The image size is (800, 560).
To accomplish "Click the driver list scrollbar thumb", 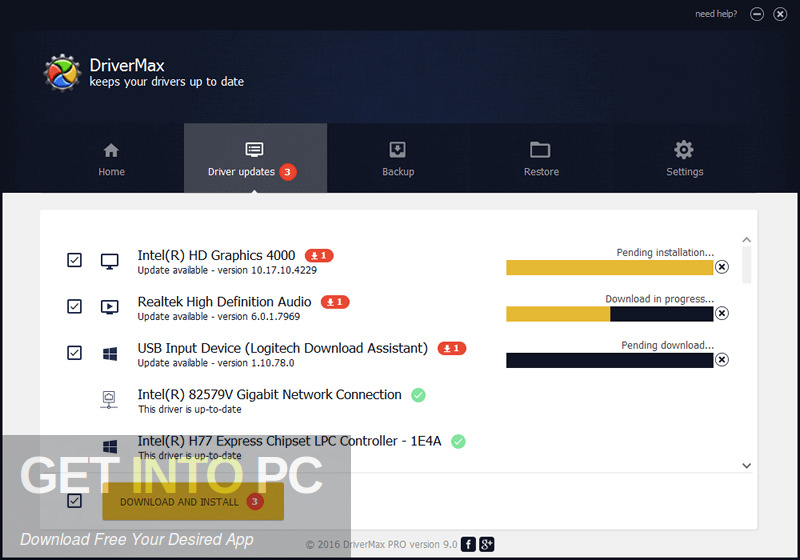I will (746, 265).
